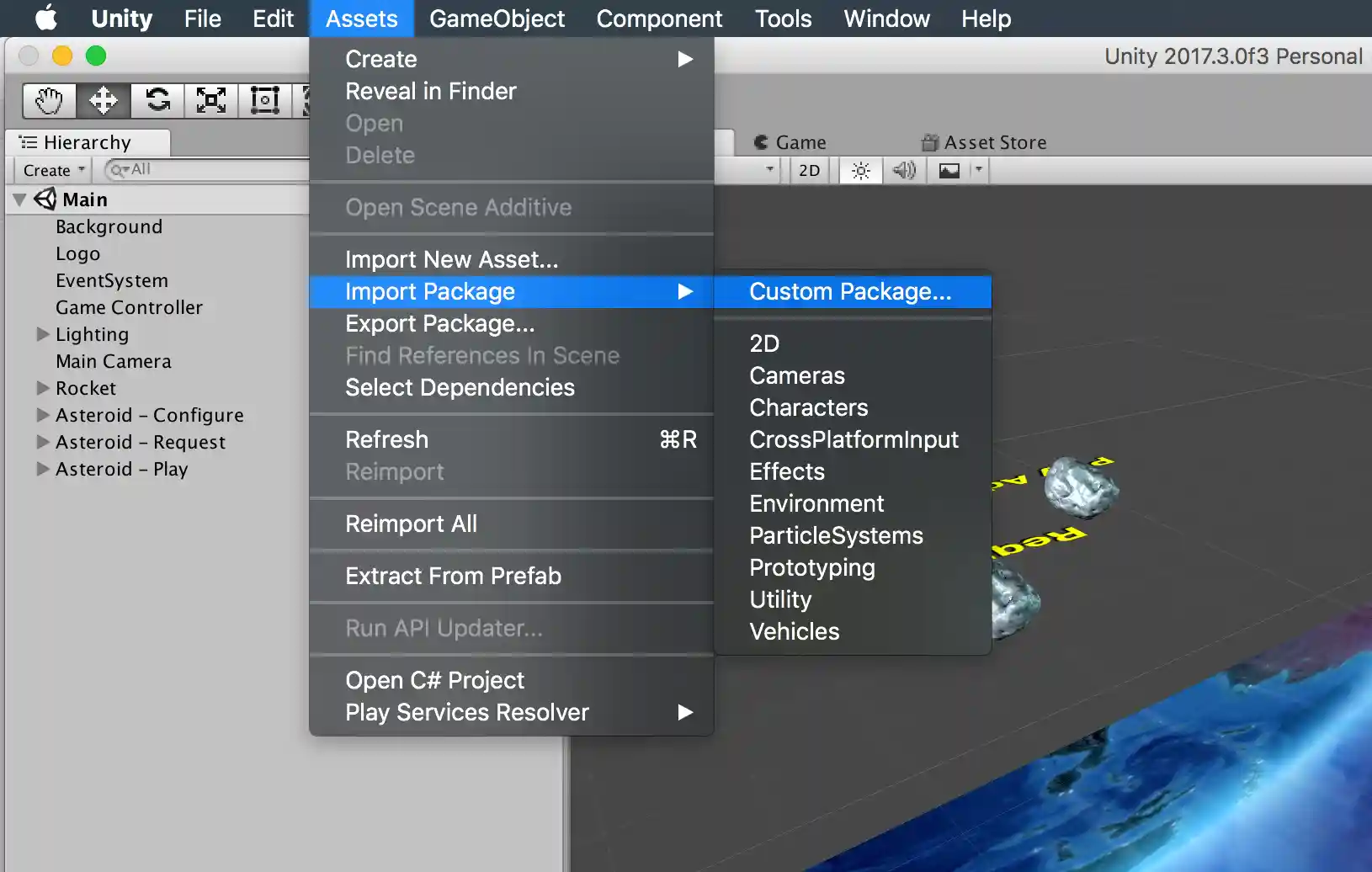Select Custom Package from Import Package submenu
This screenshot has height=872, width=1372.
tap(848, 291)
